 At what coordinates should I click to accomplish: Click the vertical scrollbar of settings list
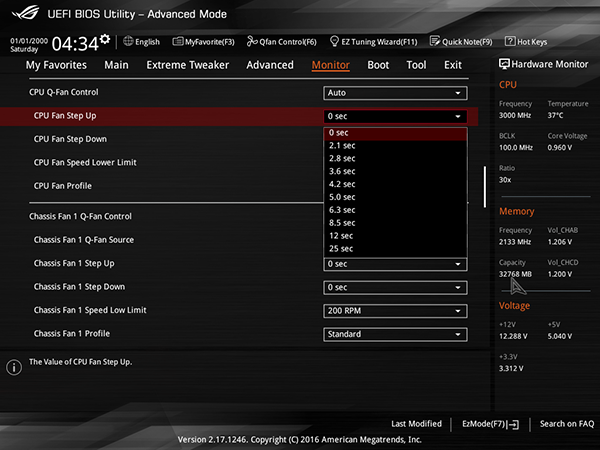coord(485,187)
